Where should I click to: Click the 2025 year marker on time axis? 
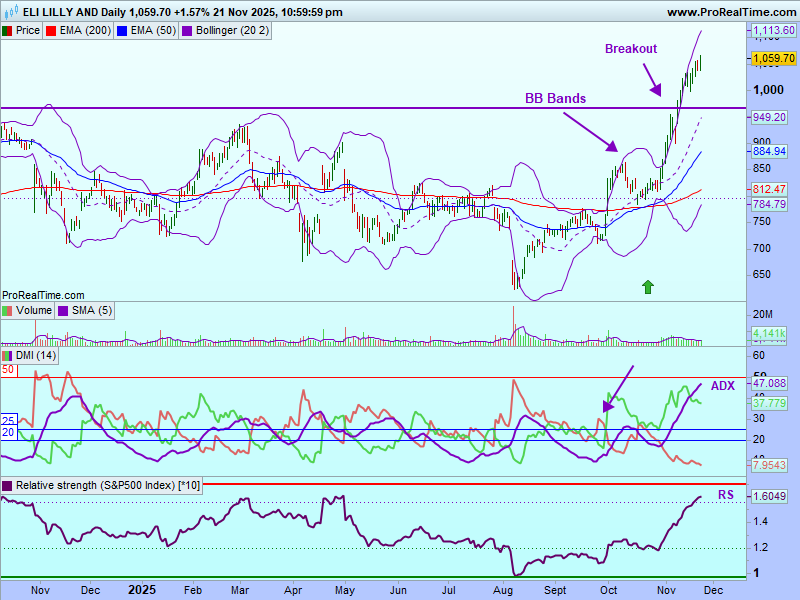pos(142,590)
